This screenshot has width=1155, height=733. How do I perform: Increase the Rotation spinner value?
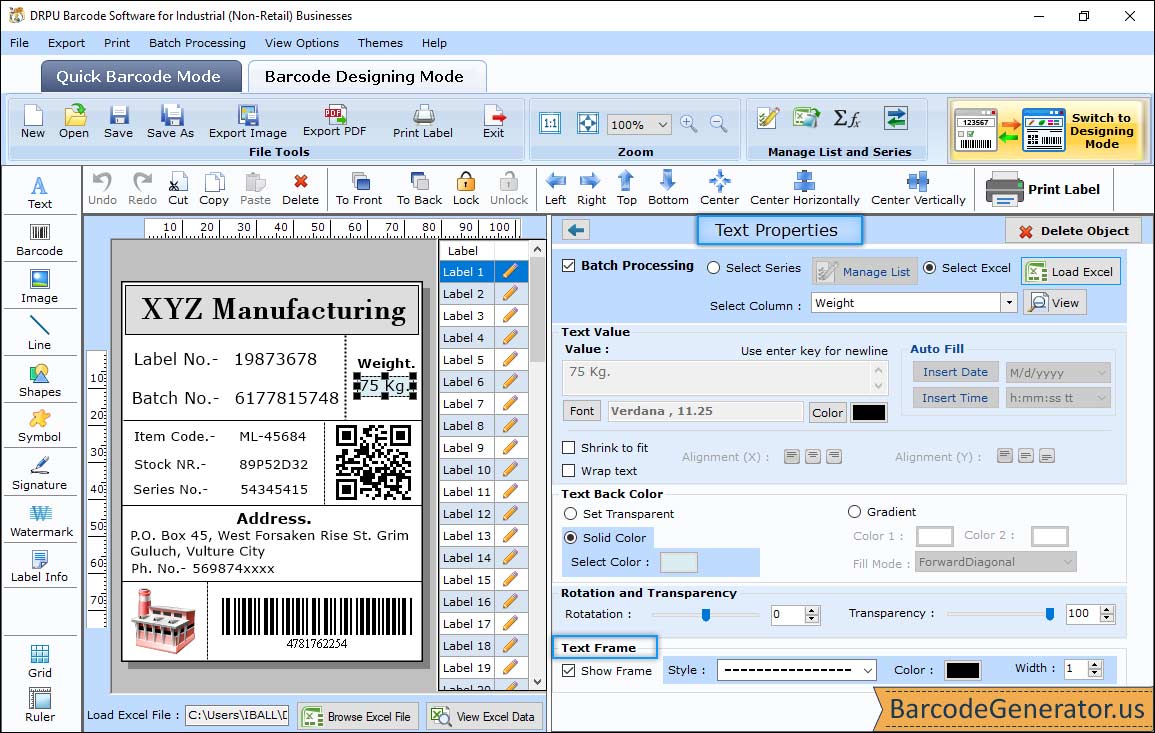pyautogui.click(x=812, y=610)
